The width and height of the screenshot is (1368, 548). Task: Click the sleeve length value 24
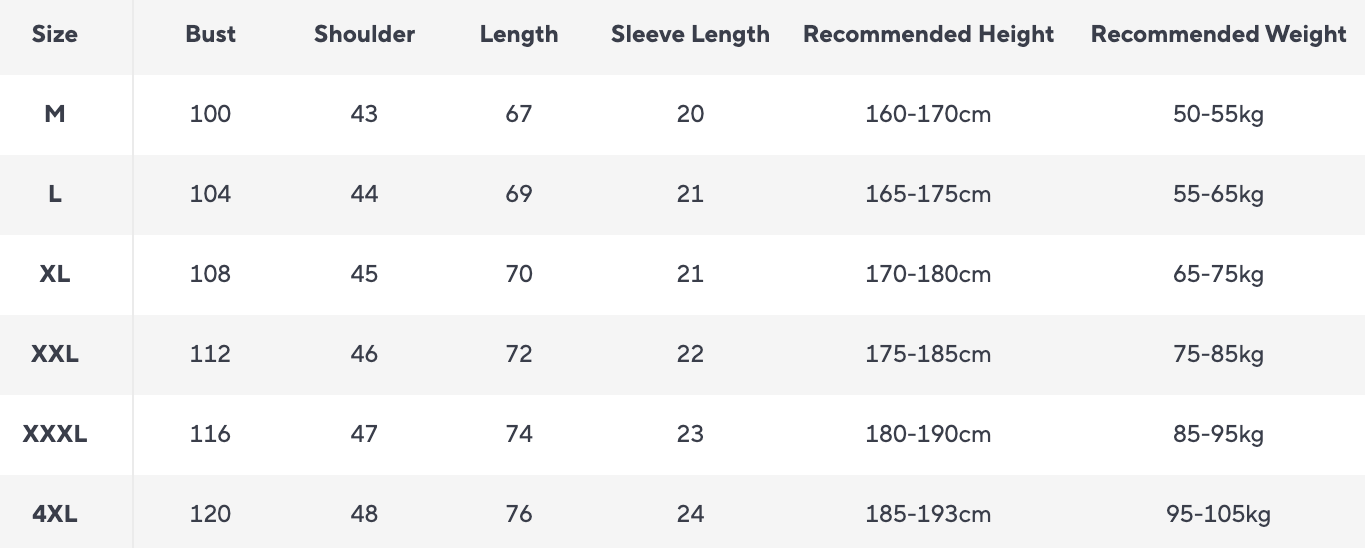(x=690, y=514)
